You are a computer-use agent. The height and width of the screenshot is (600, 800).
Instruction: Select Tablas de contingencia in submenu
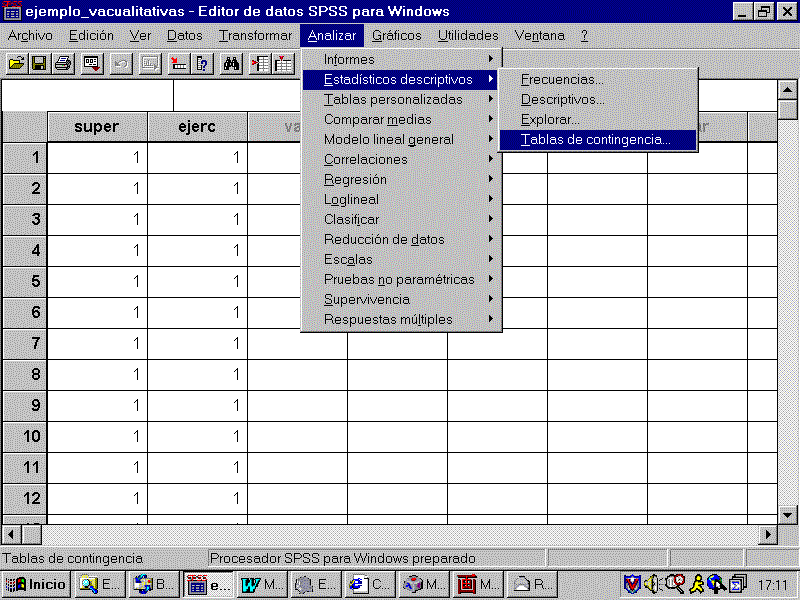(x=598, y=140)
